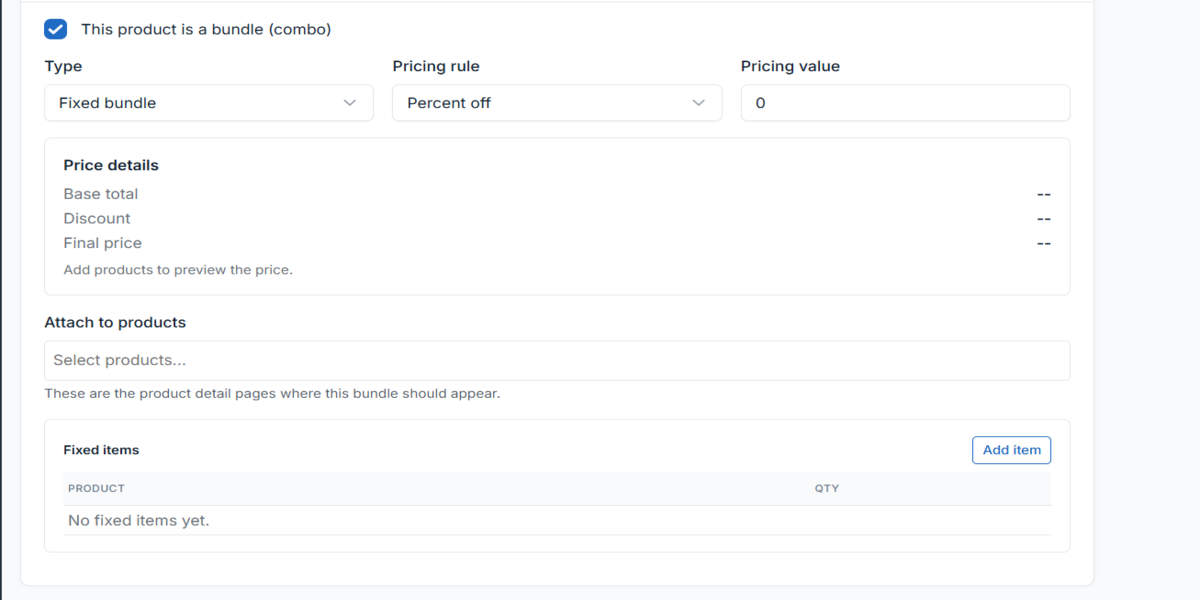Click the 'Price details' section heading
Image resolution: width=1200 pixels, height=600 pixels.
pyautogui.click(x=111, y=165)
